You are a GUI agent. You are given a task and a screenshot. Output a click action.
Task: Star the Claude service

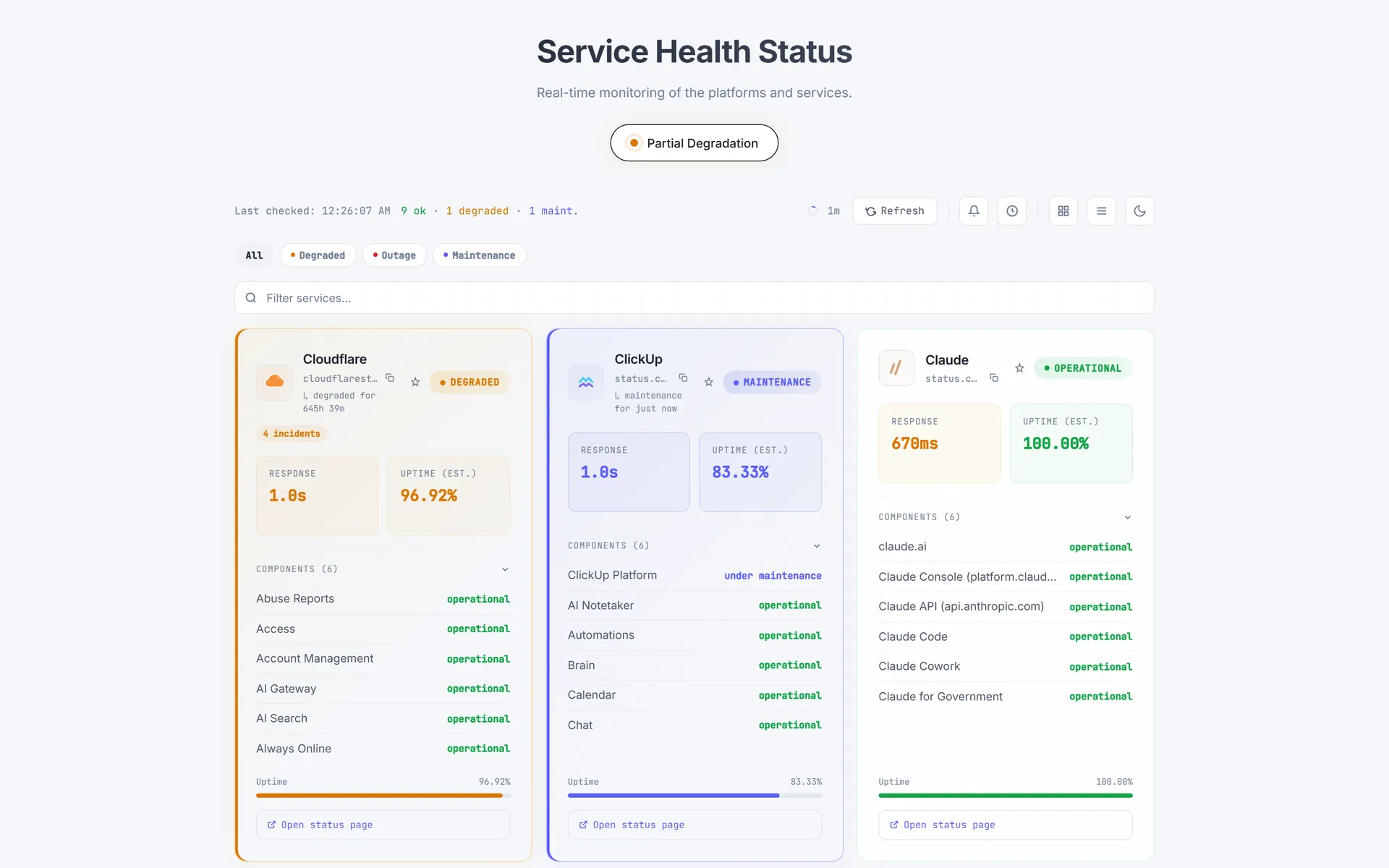1019,368
